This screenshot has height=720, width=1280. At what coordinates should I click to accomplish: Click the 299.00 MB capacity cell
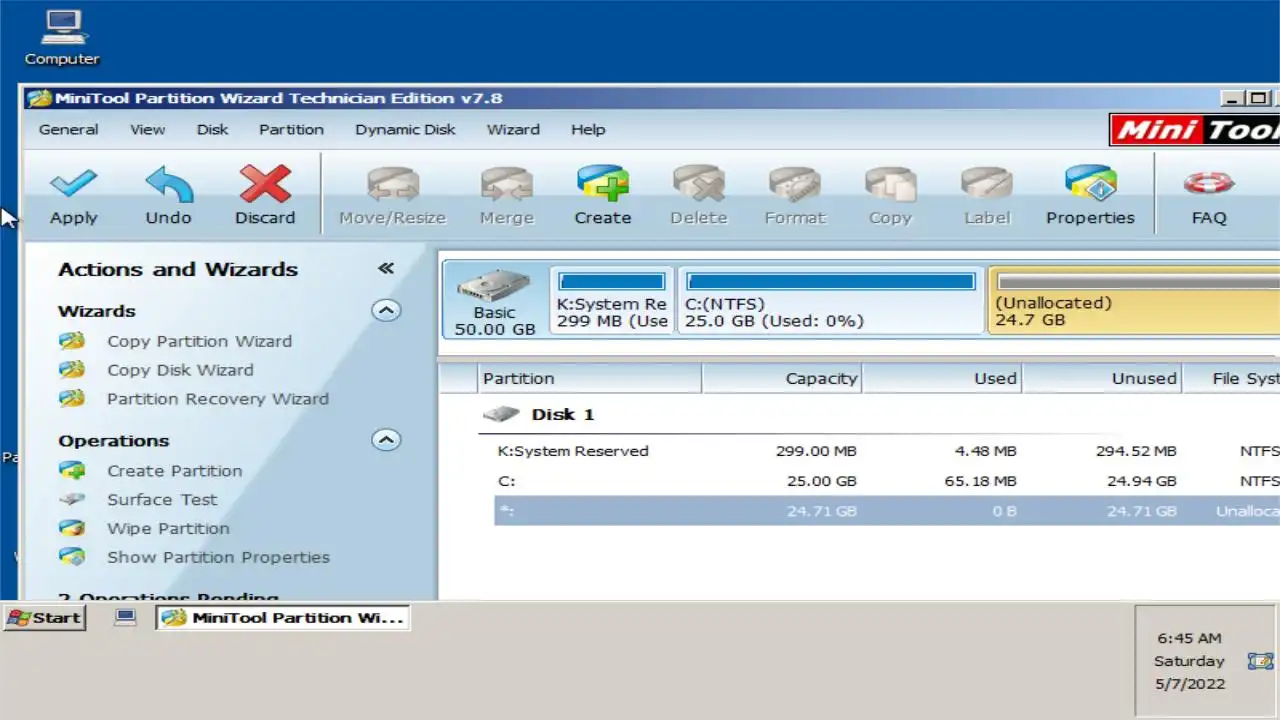(816, 451)
